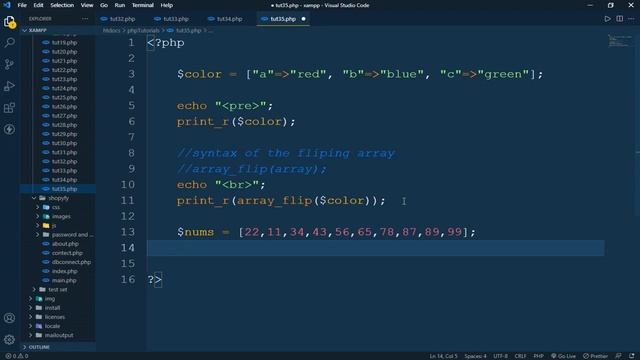Collapse the shopyfy folder
Screen dimensions: 640x360
pyautogui.click(x=58, y=198)
